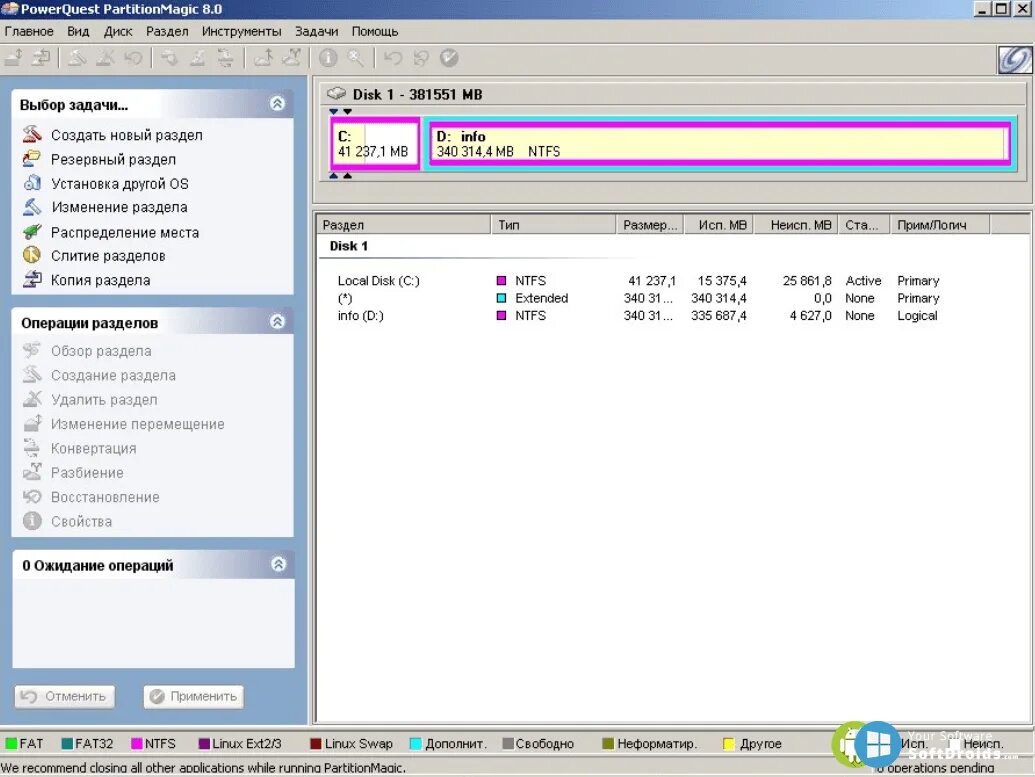This screenshot has width=1035, height=777.
Task: Click the Отменить button
Action: (x=65, y=696)
